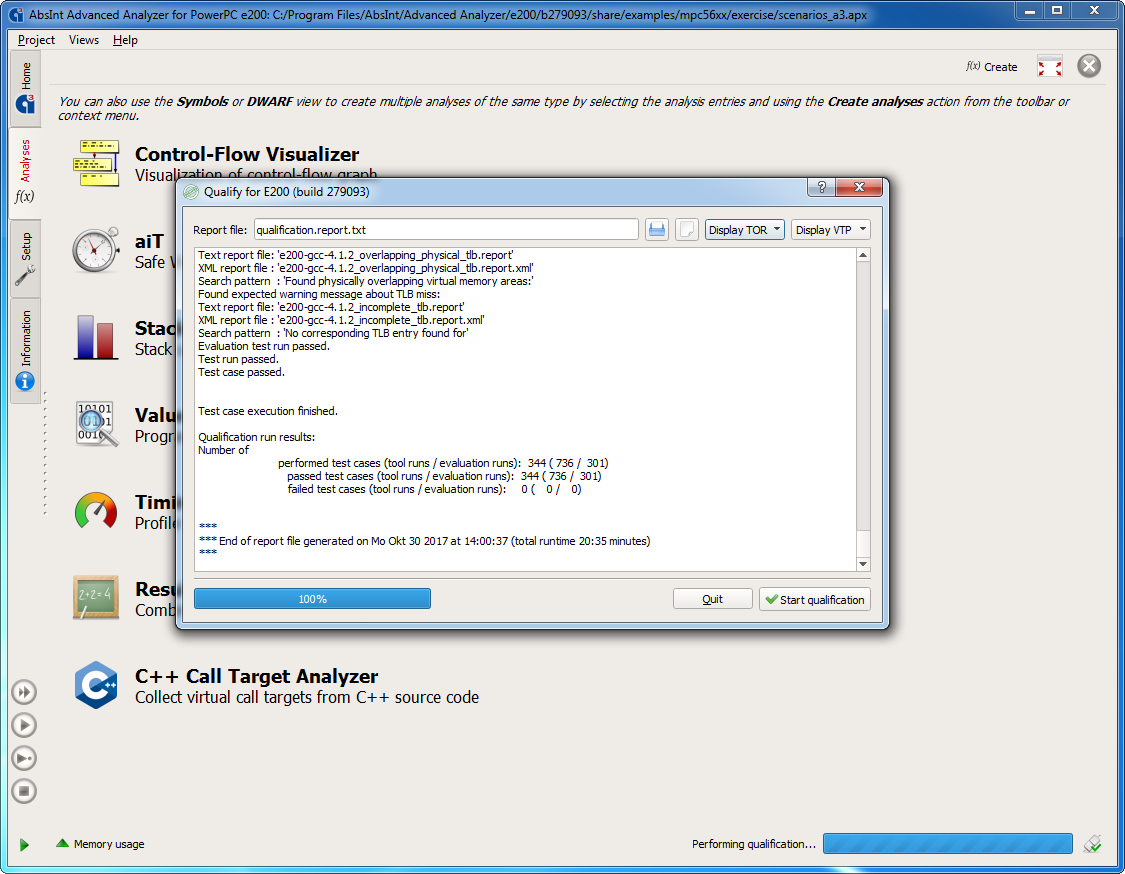
Task: Click the copy report icon beside save
Action: [687, 230]
